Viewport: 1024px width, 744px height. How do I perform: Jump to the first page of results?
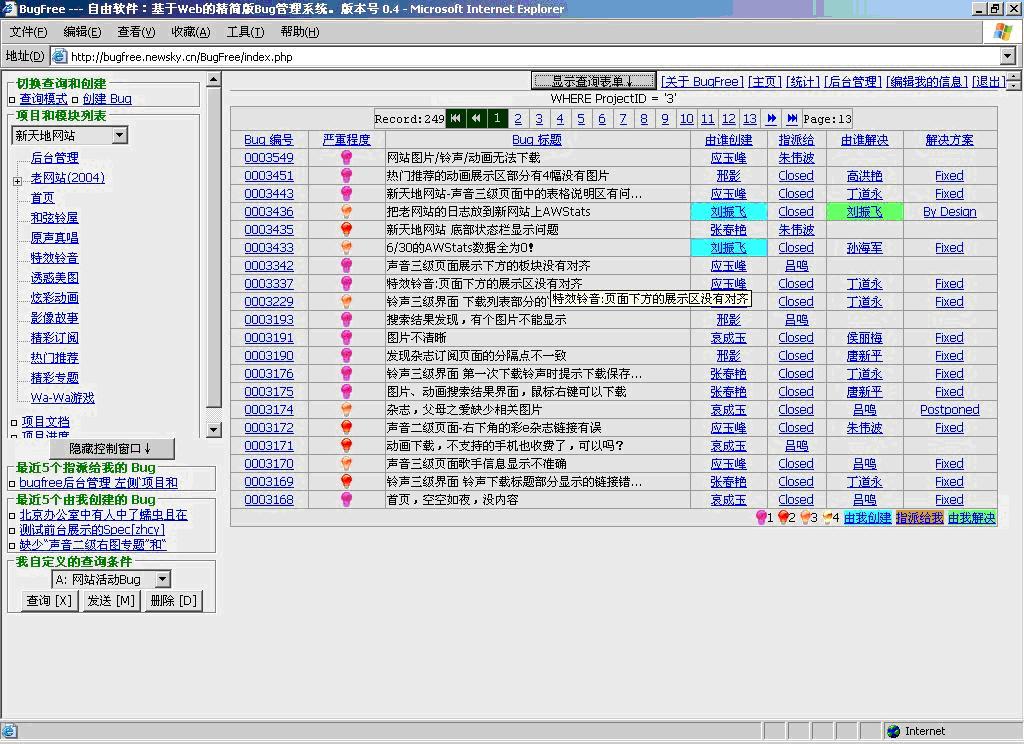(x=455, y=119)
